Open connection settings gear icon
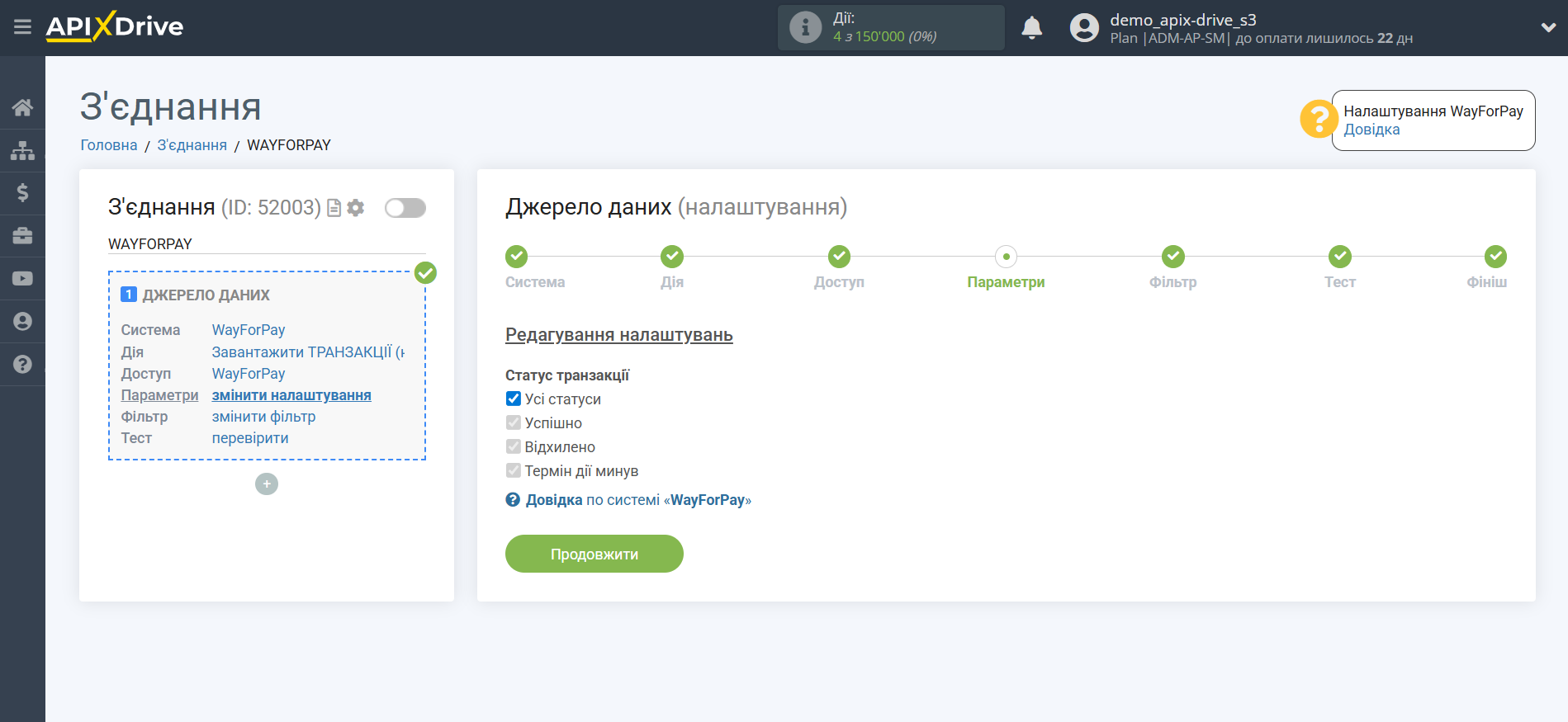This screenshot has height=722, width=1568. click(x=356, y=208)
